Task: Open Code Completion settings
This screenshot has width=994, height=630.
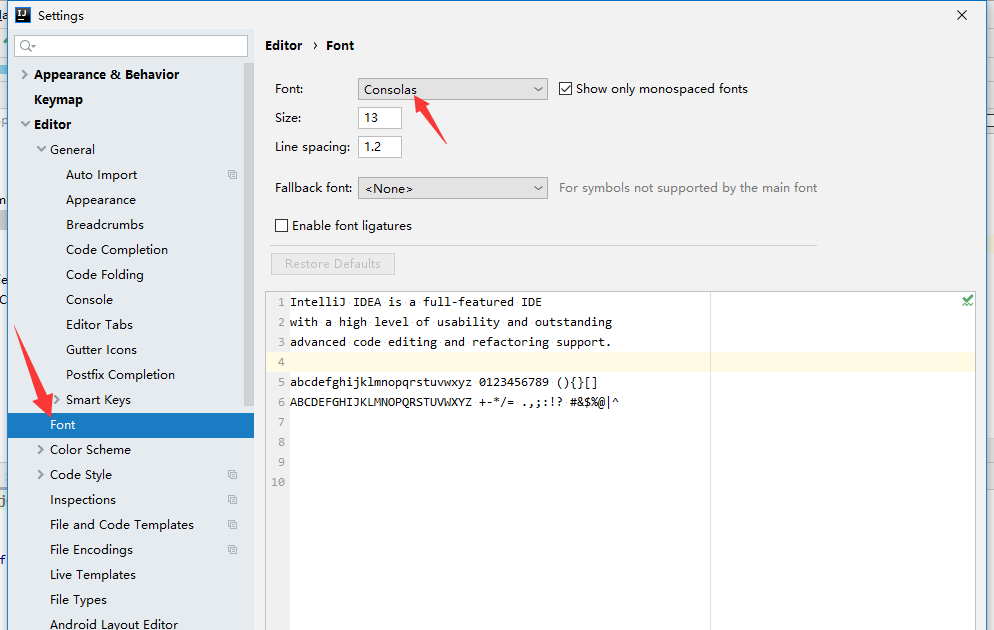Action: [x=117, y=250]
